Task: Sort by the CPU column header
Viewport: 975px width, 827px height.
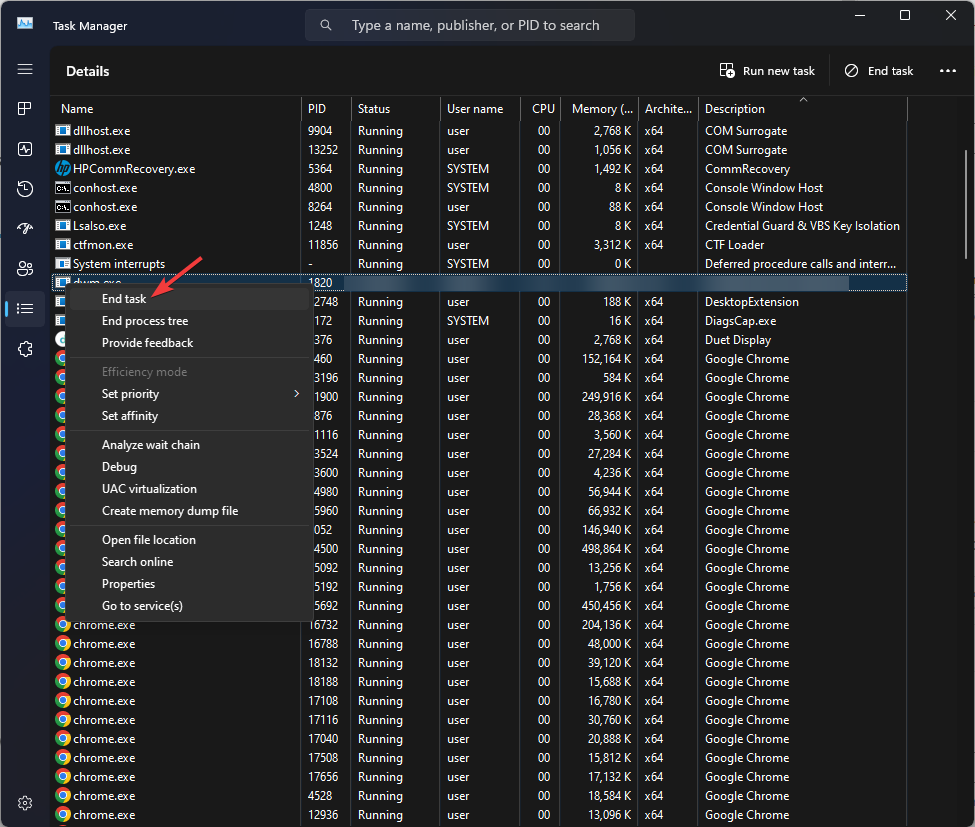Action: pos(540,109)
